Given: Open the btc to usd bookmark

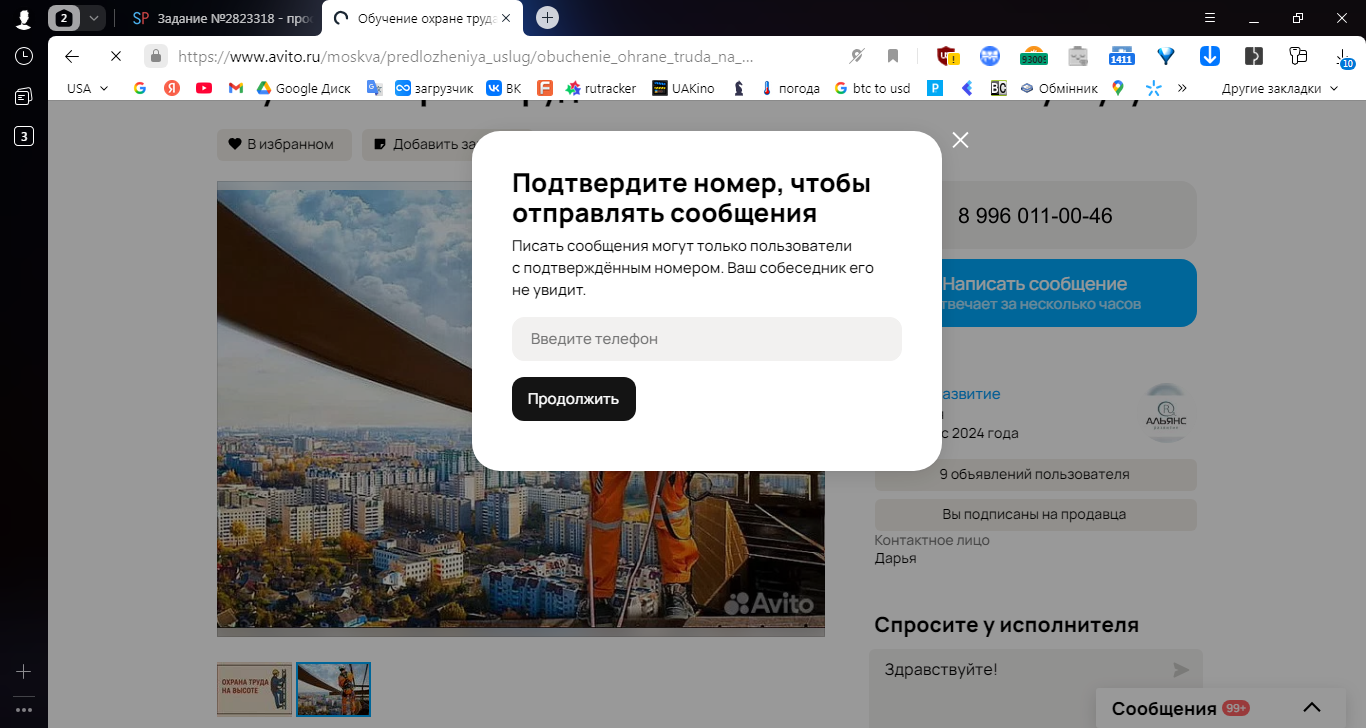Looking at the screenshot, I should coord(872,88).
